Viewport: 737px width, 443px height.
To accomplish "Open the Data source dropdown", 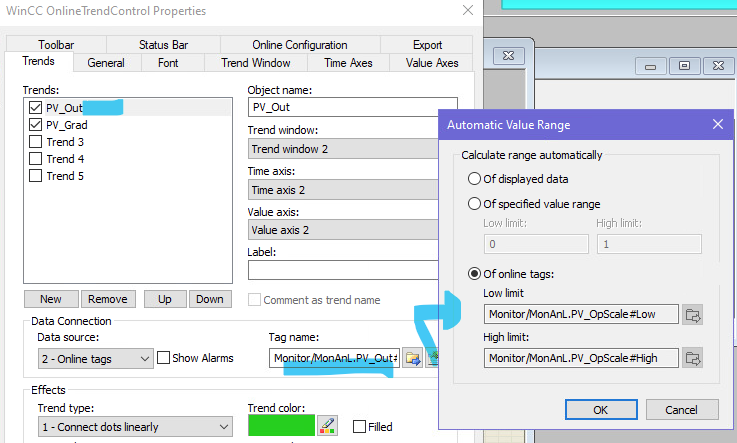I will click(95, 359).
